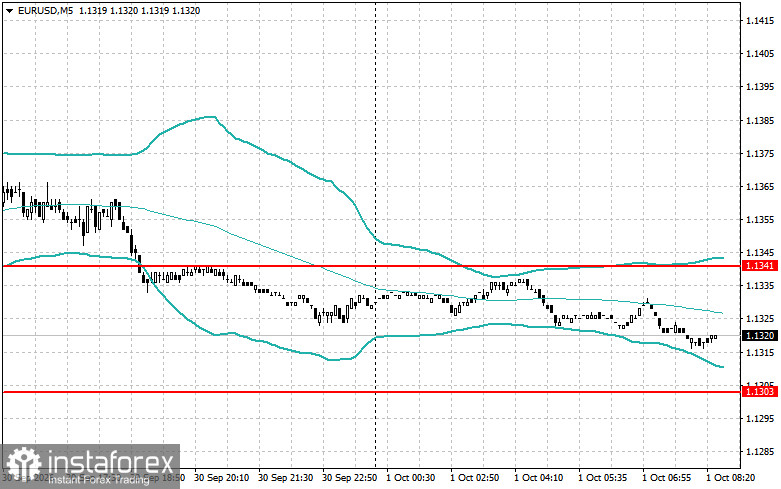Click the 30 Sep 22:50 time label
The height and width of the screenshot is (489, 781).
point(350,478)
